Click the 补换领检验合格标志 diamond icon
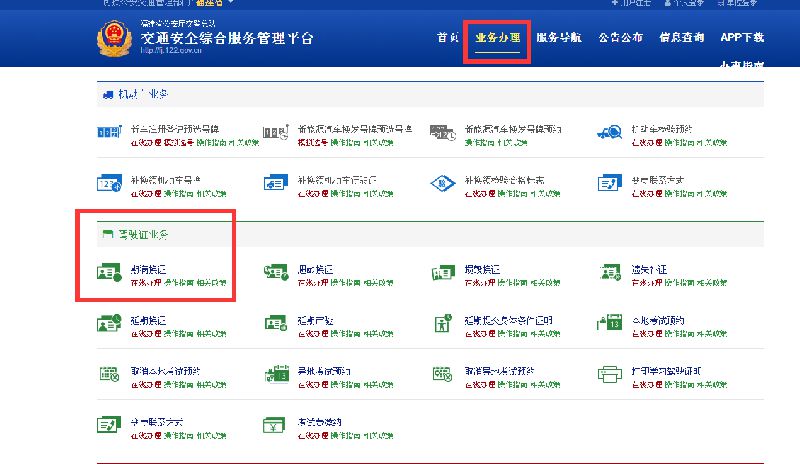Screen dimensions: 800x464 tap(442, 183)
